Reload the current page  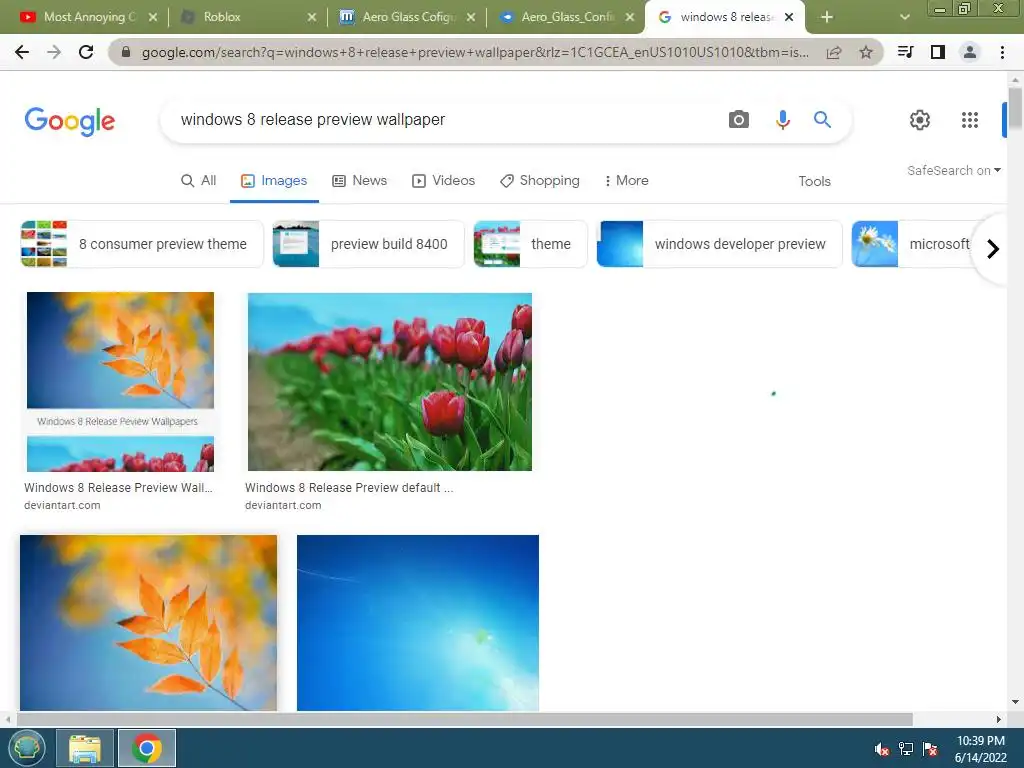point(86,52)
